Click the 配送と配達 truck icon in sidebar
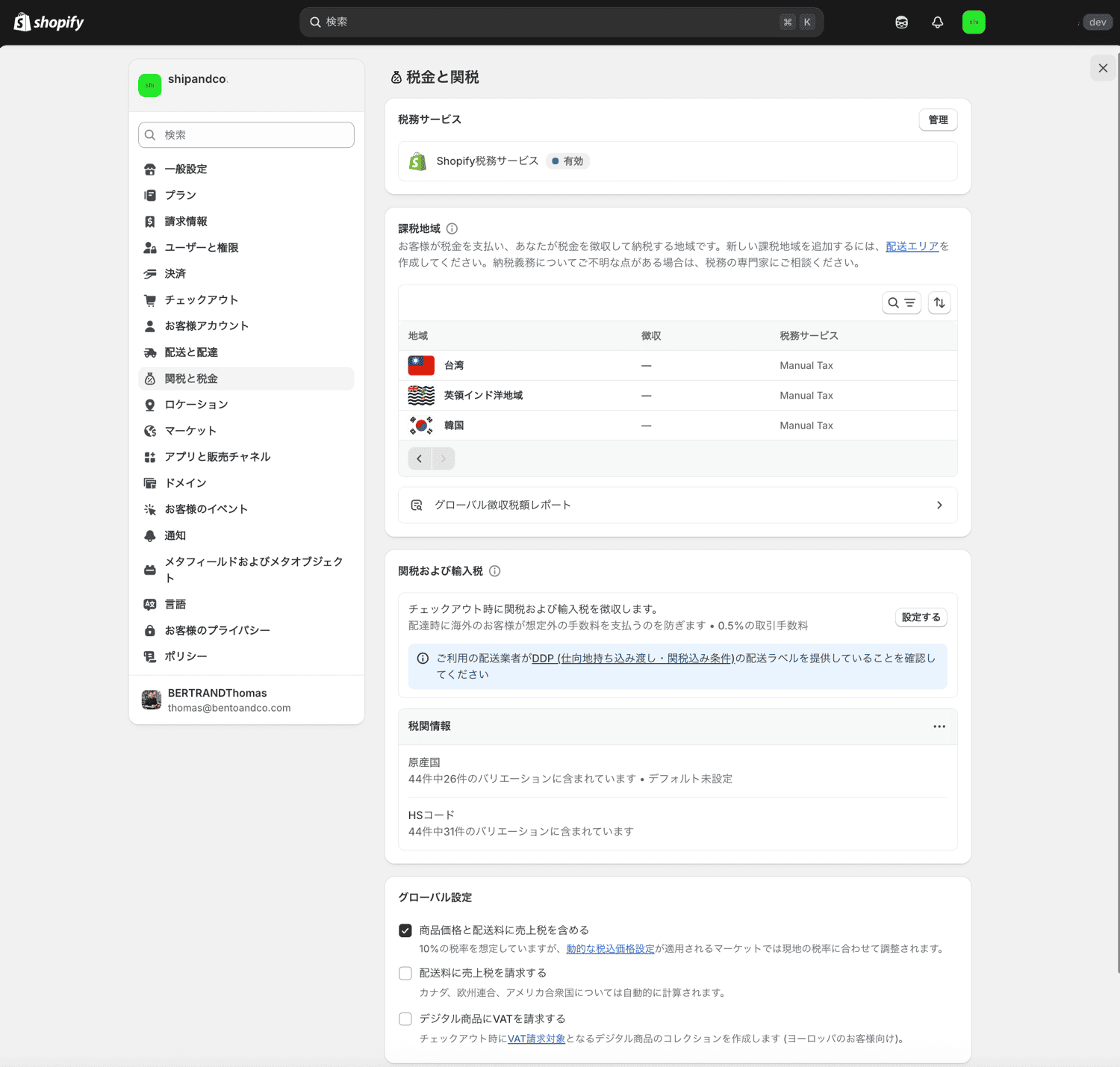The height and width of the screenshot is (1067, 1120). [x=151, y=352]
